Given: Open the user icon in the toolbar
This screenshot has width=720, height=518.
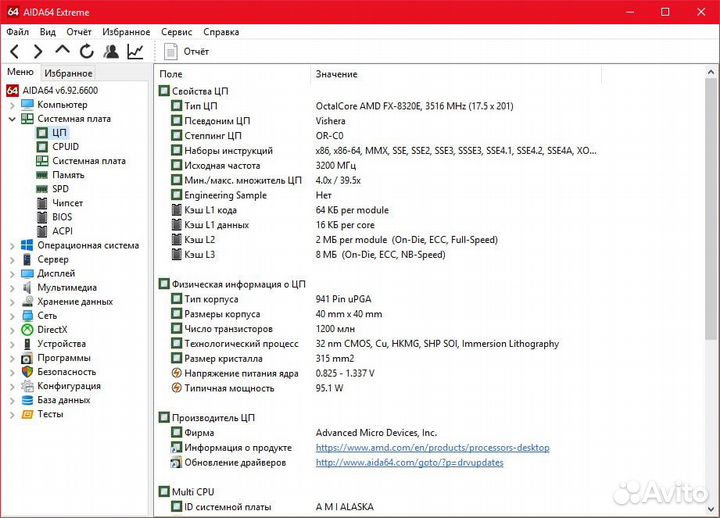Looking at the screenshot, I should click(111, 51).
